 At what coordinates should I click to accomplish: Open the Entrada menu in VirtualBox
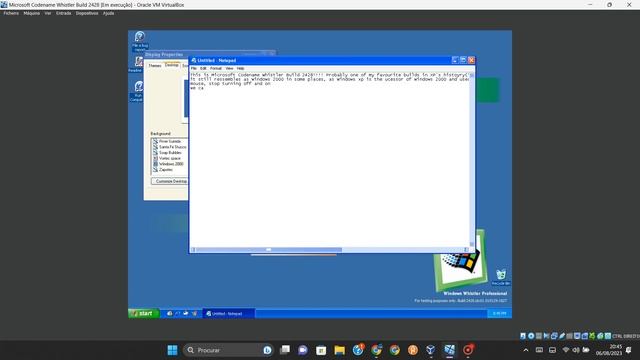tap(63, 13)
